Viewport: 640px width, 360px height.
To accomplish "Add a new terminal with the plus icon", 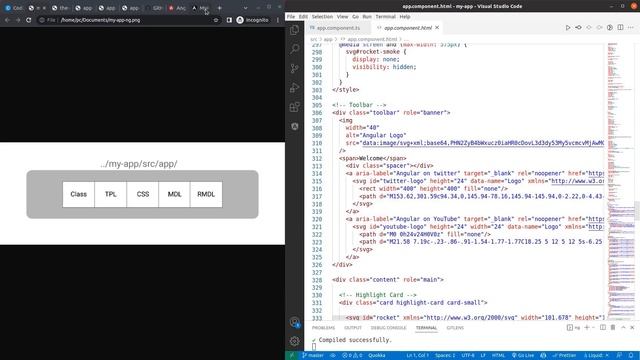I will pyautogui.click(x=587, y=327).
